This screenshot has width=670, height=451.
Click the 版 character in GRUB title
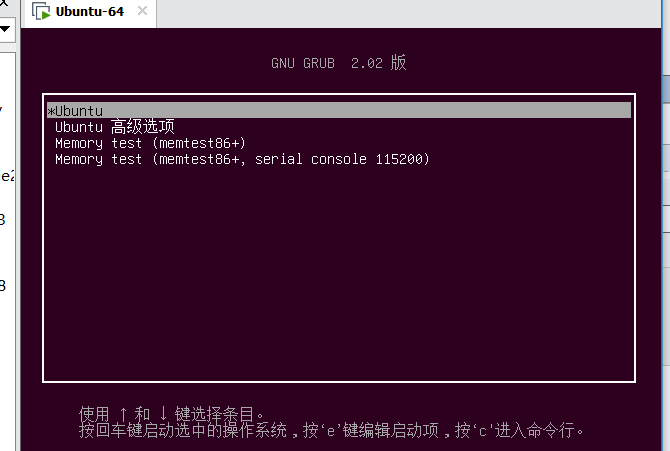[398, 63]
